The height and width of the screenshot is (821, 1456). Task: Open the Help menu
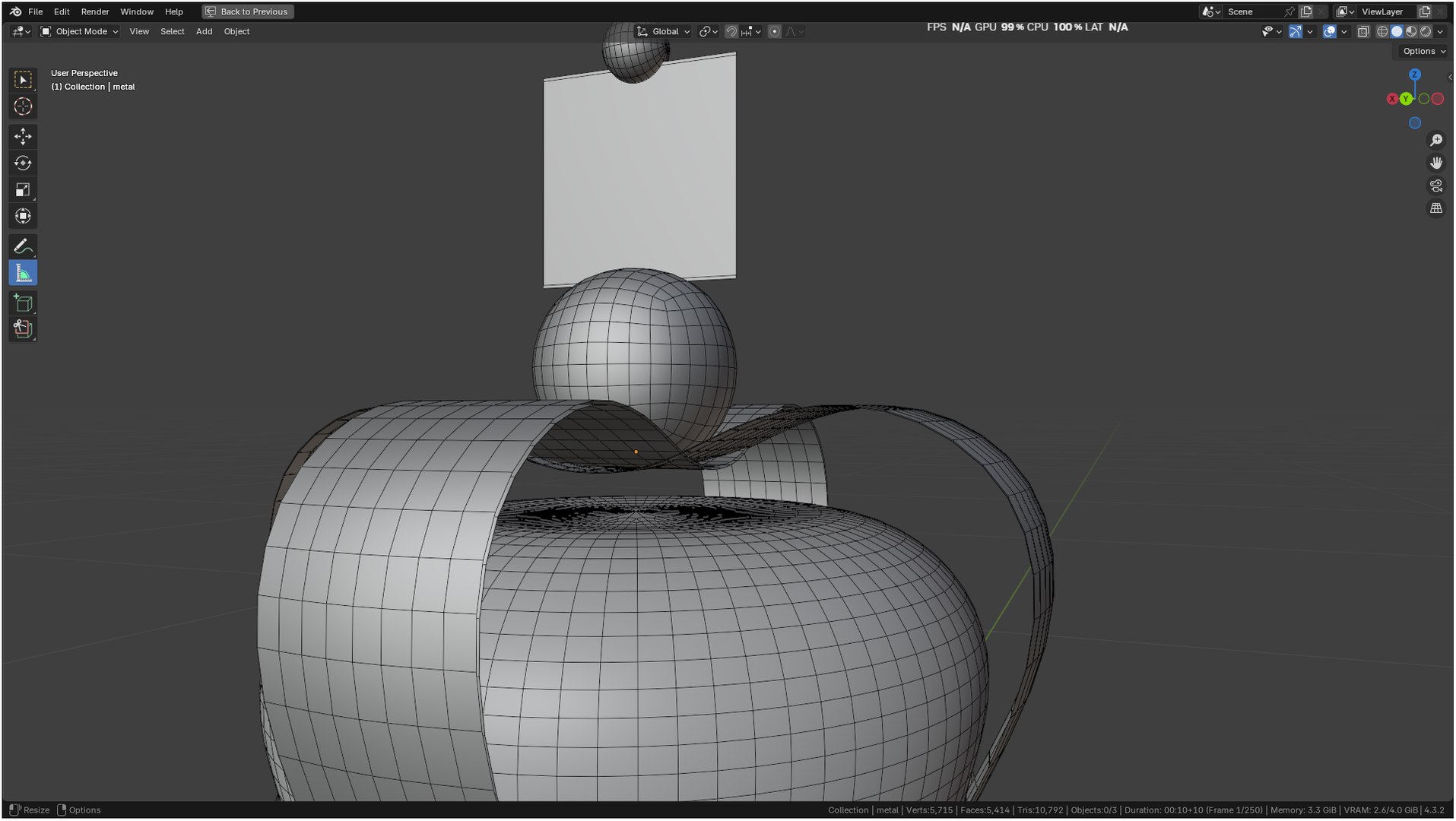point(174,11)
